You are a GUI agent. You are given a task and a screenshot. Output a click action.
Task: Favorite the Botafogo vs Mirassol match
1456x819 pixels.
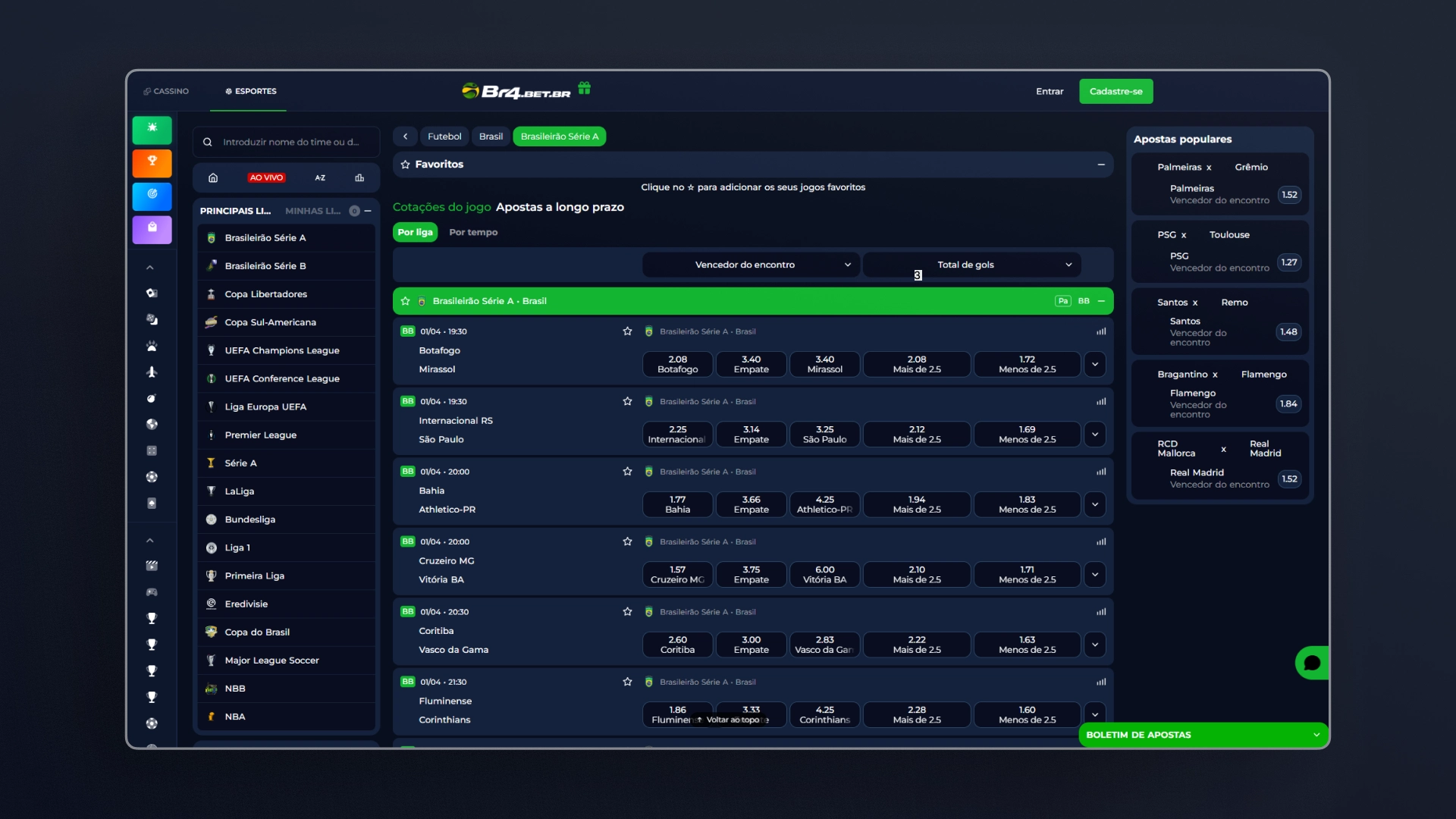(x=627, y=331)
